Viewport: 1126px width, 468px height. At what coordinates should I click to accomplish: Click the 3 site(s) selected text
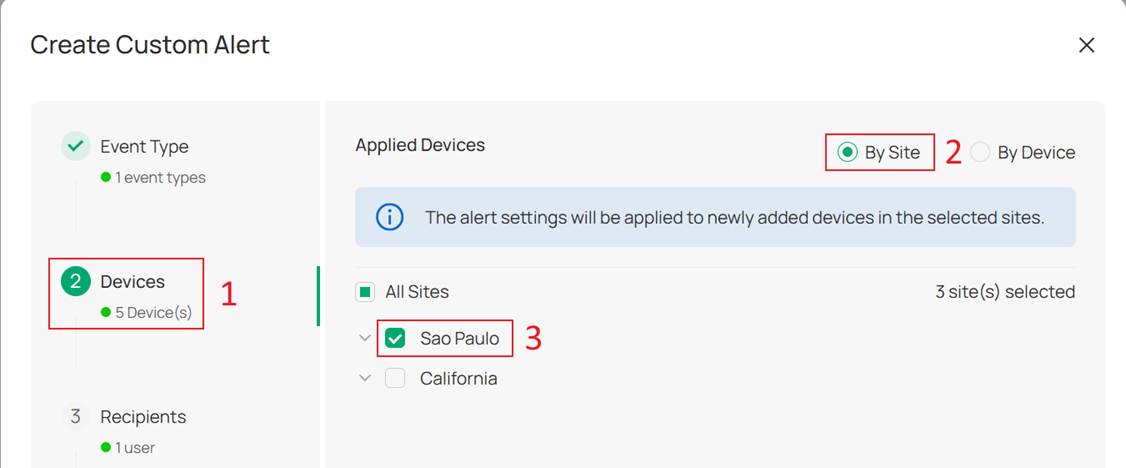pos(1005,292)
